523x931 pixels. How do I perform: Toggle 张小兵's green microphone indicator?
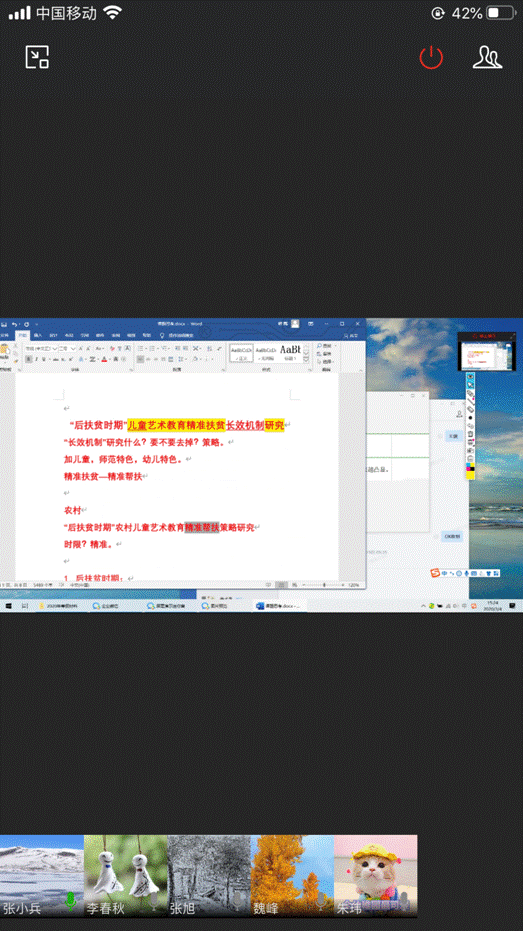point(71,901)
